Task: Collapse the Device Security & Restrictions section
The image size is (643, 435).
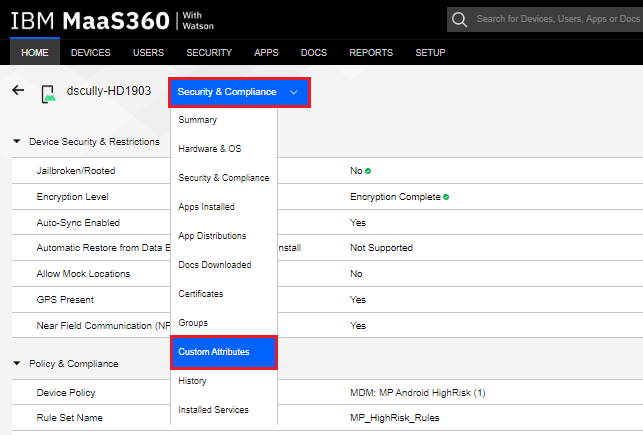Action: (17, 141)
